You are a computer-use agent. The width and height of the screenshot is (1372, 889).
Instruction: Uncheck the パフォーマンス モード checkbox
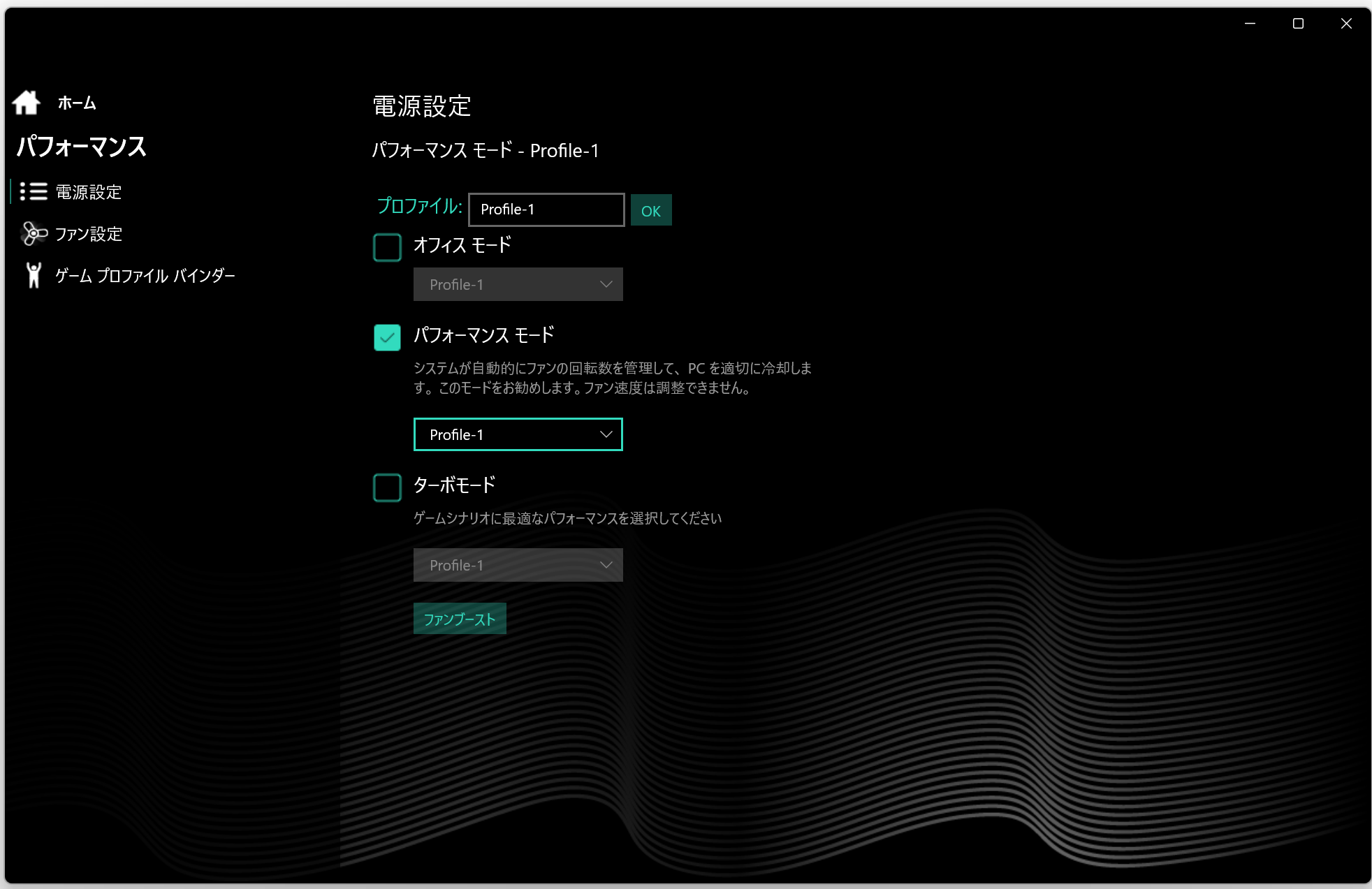(387, 337)
